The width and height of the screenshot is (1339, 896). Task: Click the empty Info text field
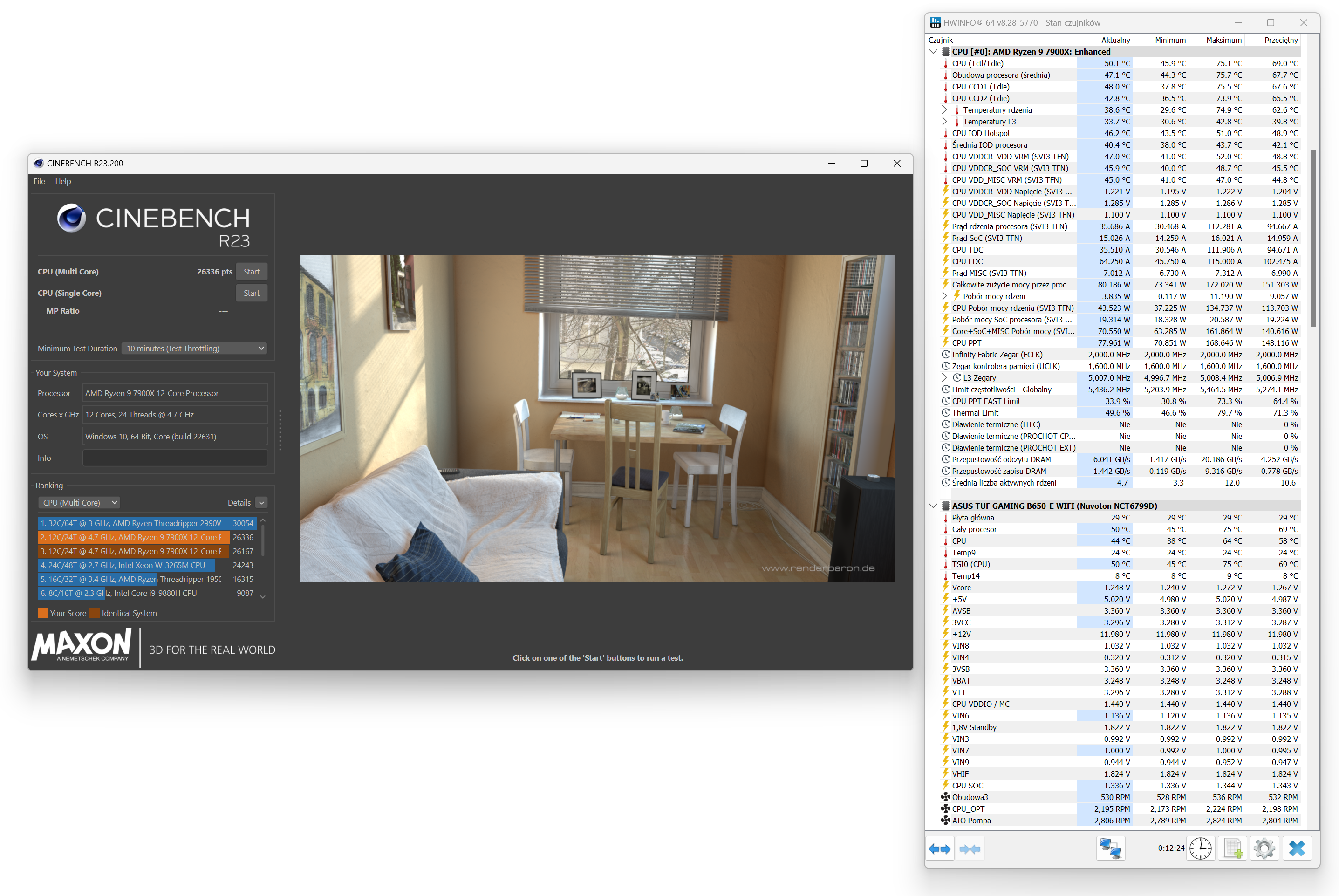175,458
